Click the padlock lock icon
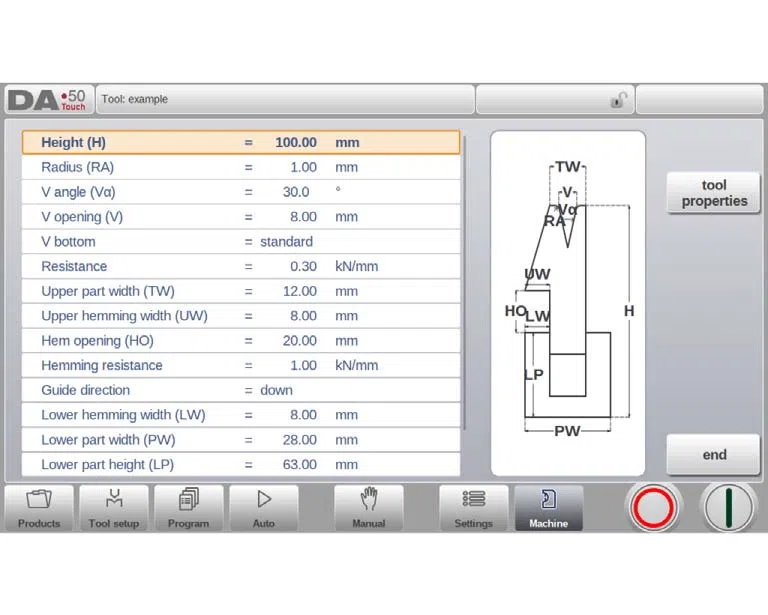The height and width of the screenshot is (615, 768). (x=619, y=100)
